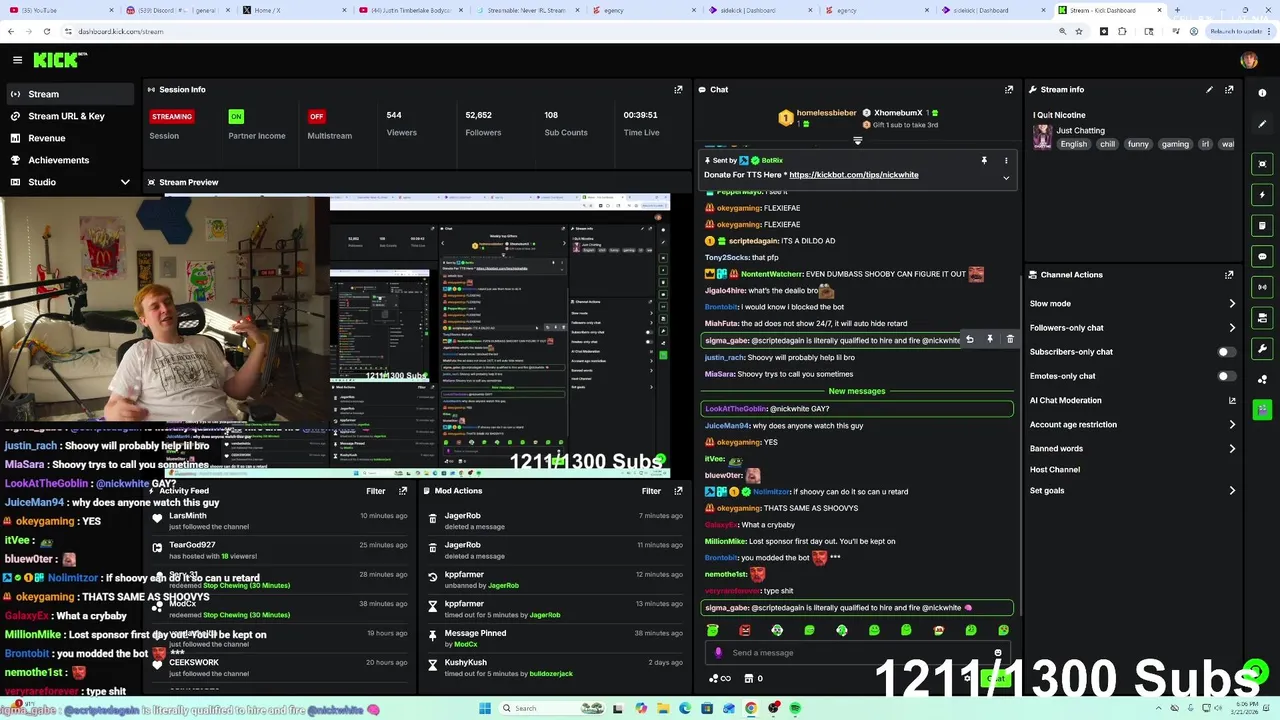This screenshot has width=1280, height=720.
Task: Enable Emotes-only chat
Action: (x=1226, y=376)
